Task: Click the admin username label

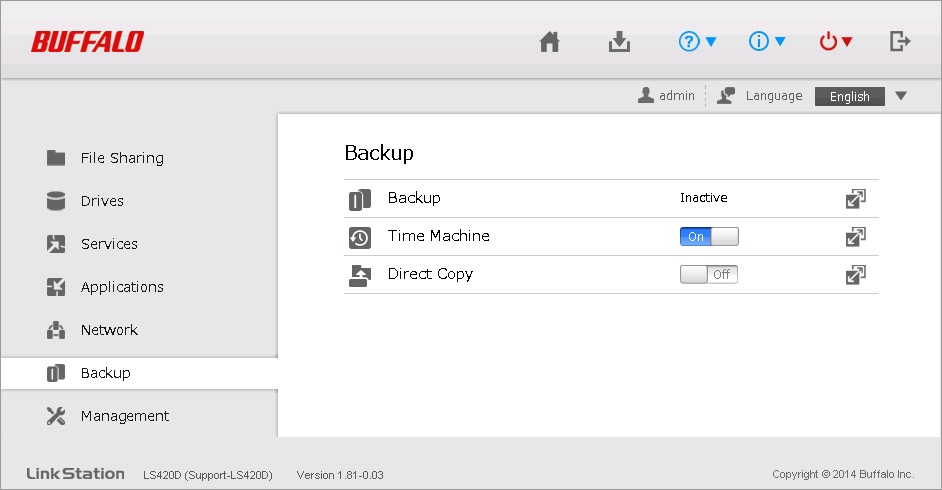Action: tap(676, 95)
